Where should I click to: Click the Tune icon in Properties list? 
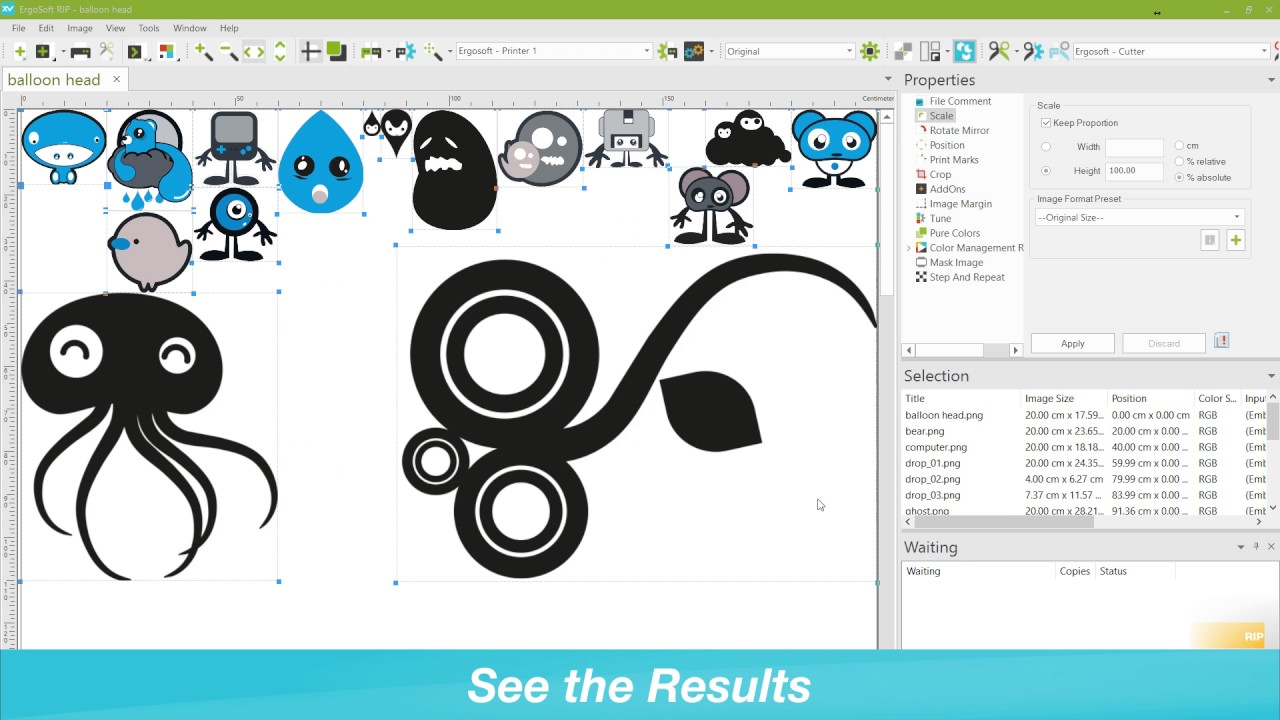pos(920,218)
